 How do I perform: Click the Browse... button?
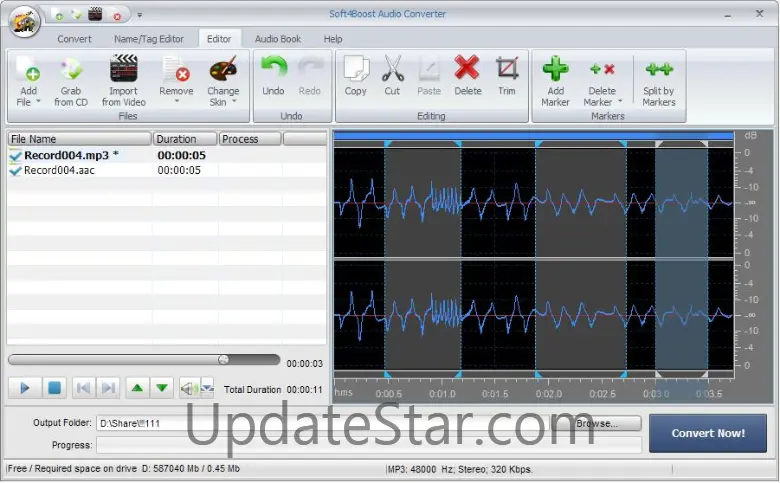(596, 423)
